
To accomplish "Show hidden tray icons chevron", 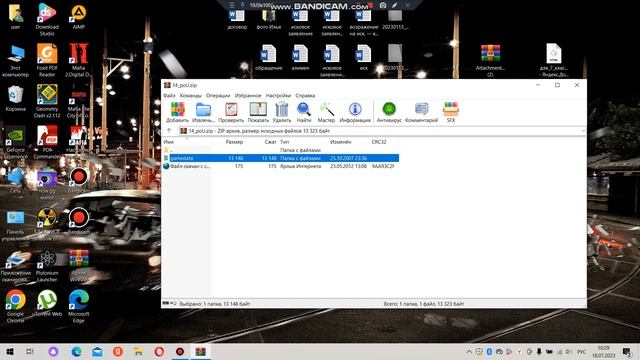I will point(469,351).
